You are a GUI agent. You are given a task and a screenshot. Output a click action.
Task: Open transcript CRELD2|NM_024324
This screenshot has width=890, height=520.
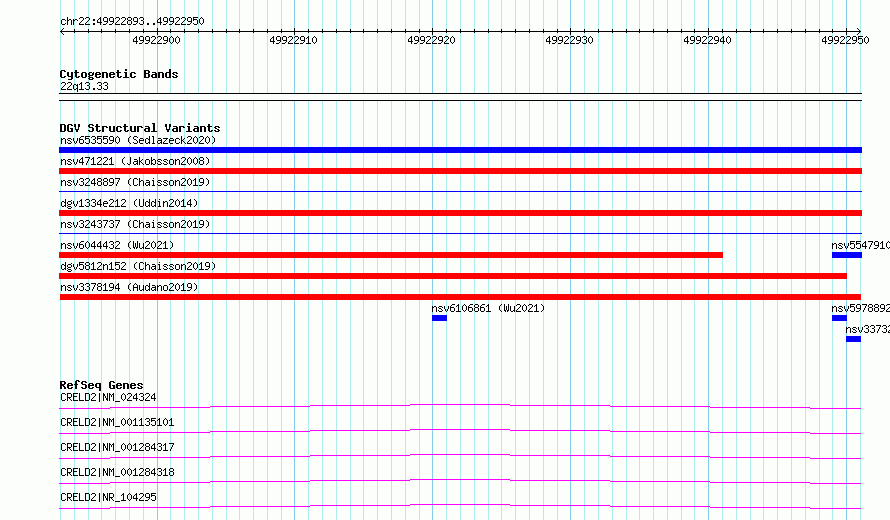pos(108,397)
